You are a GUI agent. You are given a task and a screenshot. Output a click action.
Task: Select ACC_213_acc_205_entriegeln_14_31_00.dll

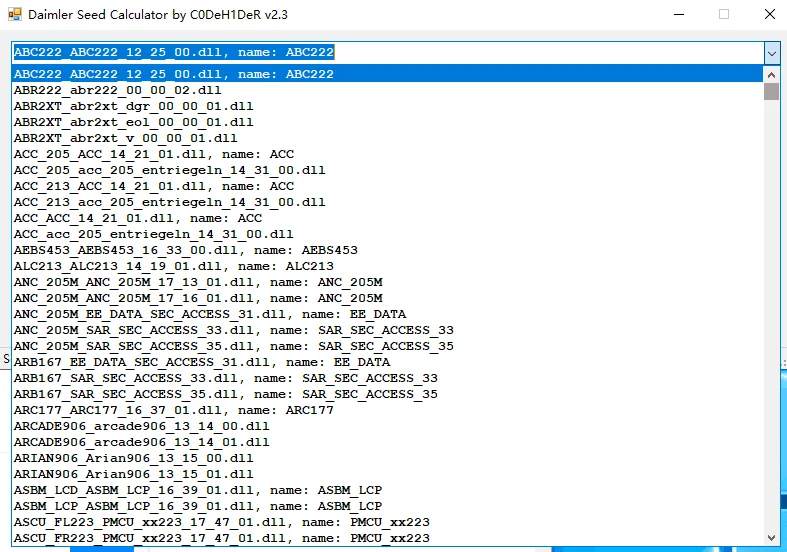click(387, 202)
